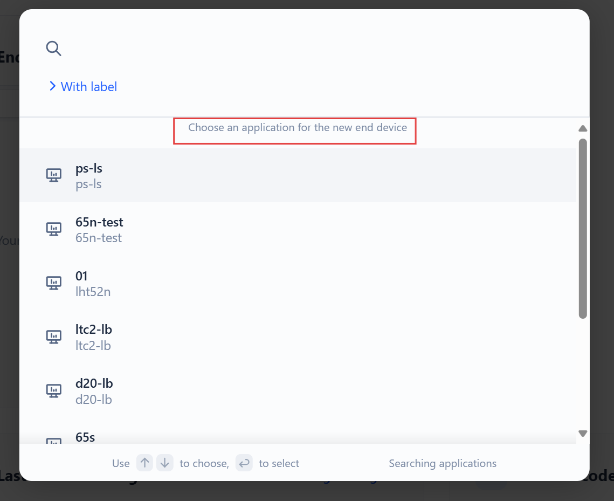Focus the application search input field
Screen dimensions: 614x501
click(x=313, y=49)
